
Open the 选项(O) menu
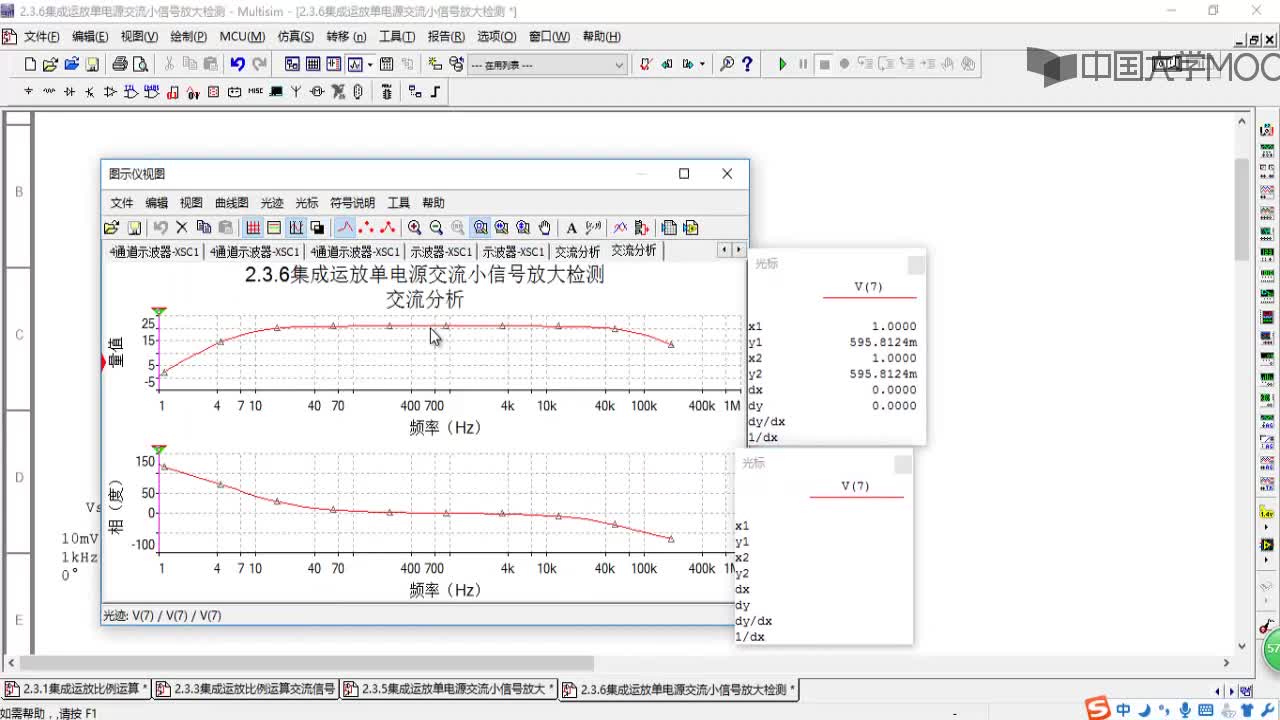coord(496,37)
